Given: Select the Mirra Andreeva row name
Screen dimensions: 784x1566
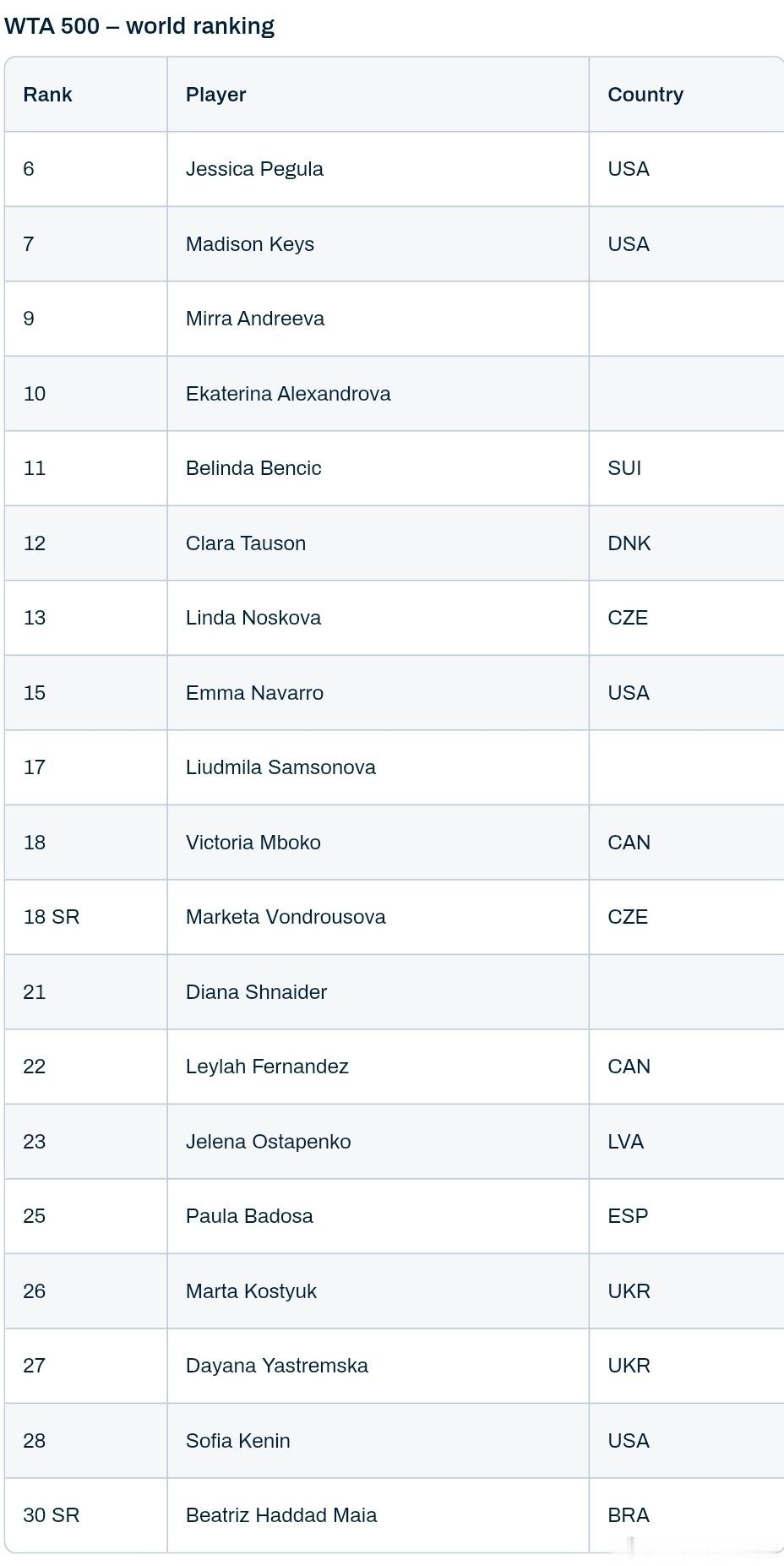Looking at the screenshot, I should point(254,319).
